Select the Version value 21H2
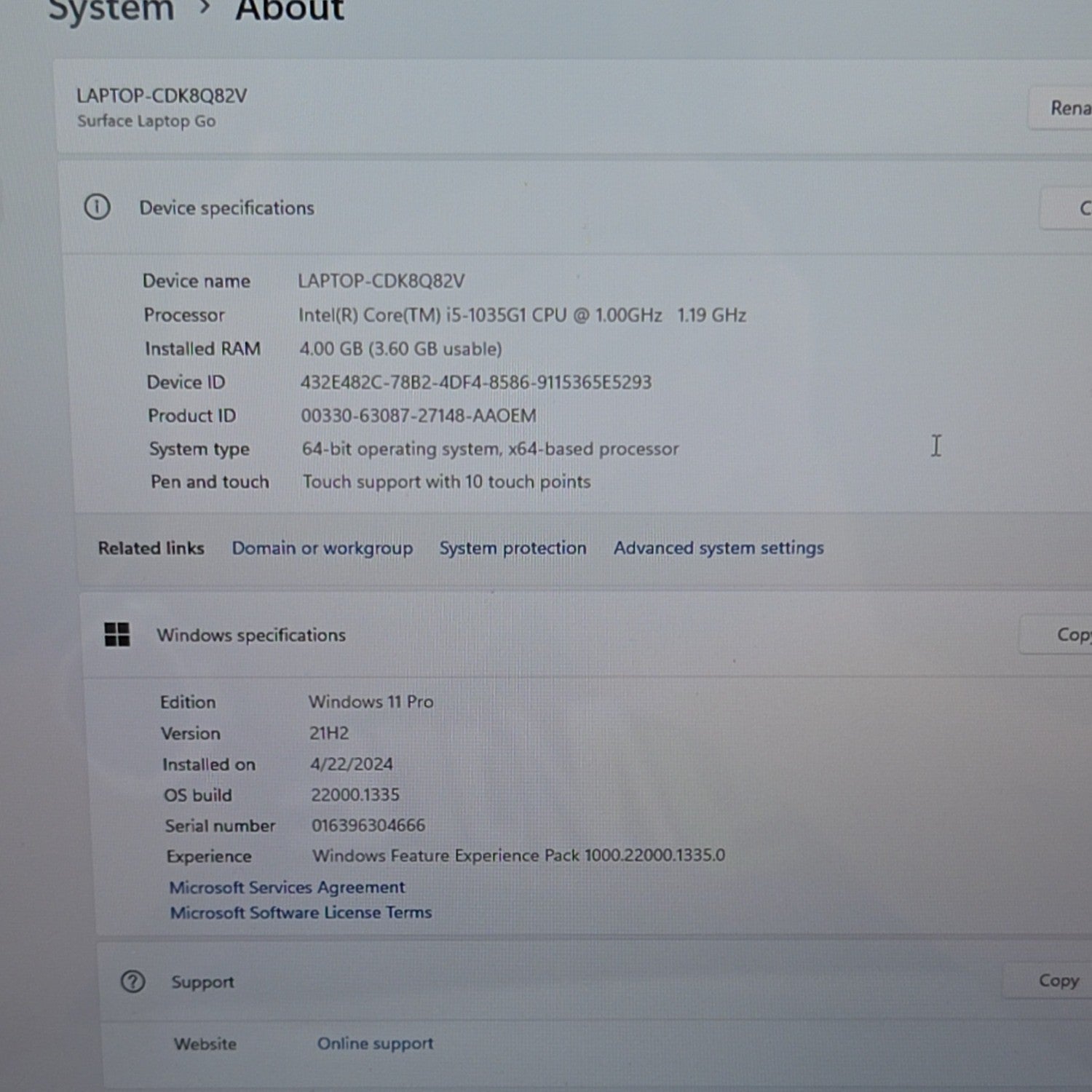The height and width of the screenshot is (1092, 1092). [x=329, y=733]
